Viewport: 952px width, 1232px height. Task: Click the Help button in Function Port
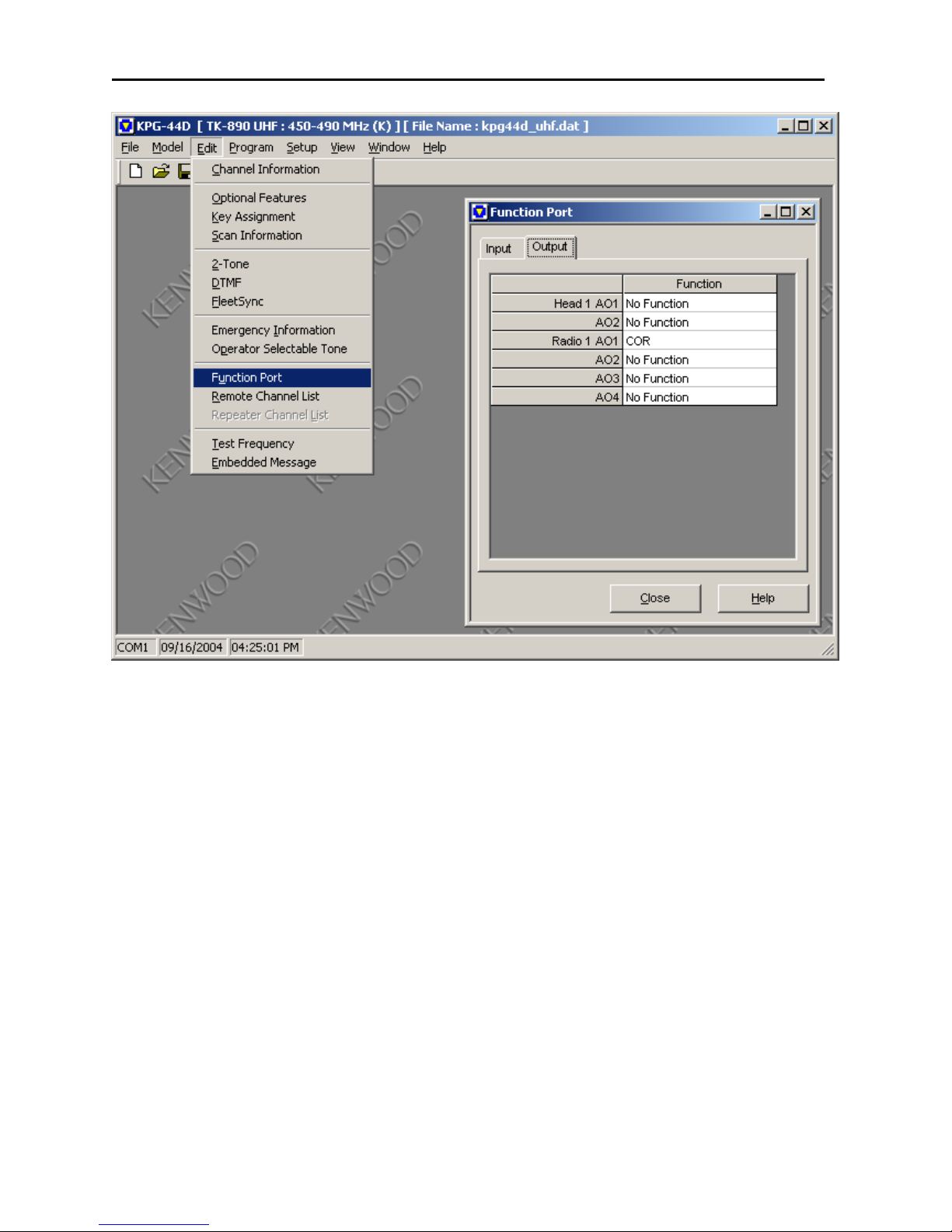coord(763,599)
